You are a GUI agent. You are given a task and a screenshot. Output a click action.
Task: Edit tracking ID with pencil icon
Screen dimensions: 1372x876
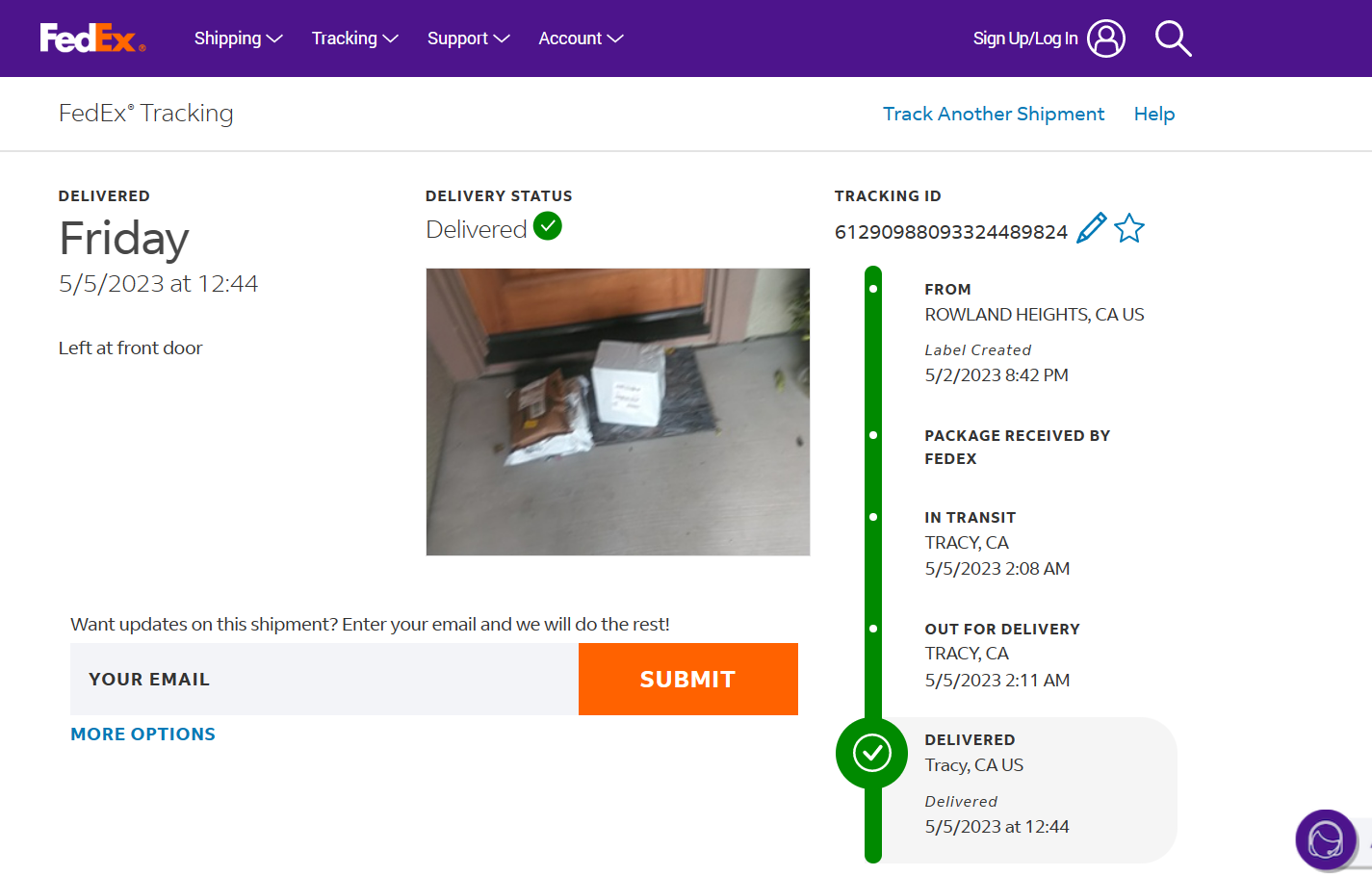coord(1091,229)
